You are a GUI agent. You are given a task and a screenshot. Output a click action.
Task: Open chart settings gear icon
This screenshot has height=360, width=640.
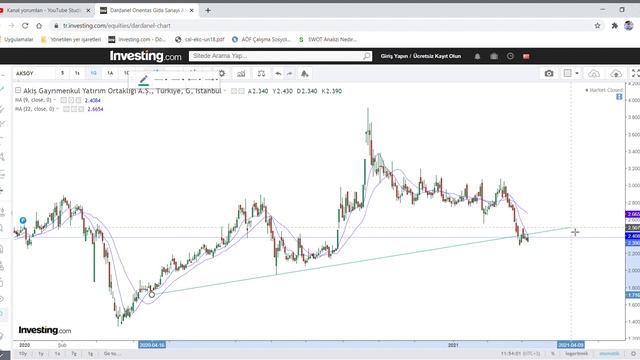[222, 73]
